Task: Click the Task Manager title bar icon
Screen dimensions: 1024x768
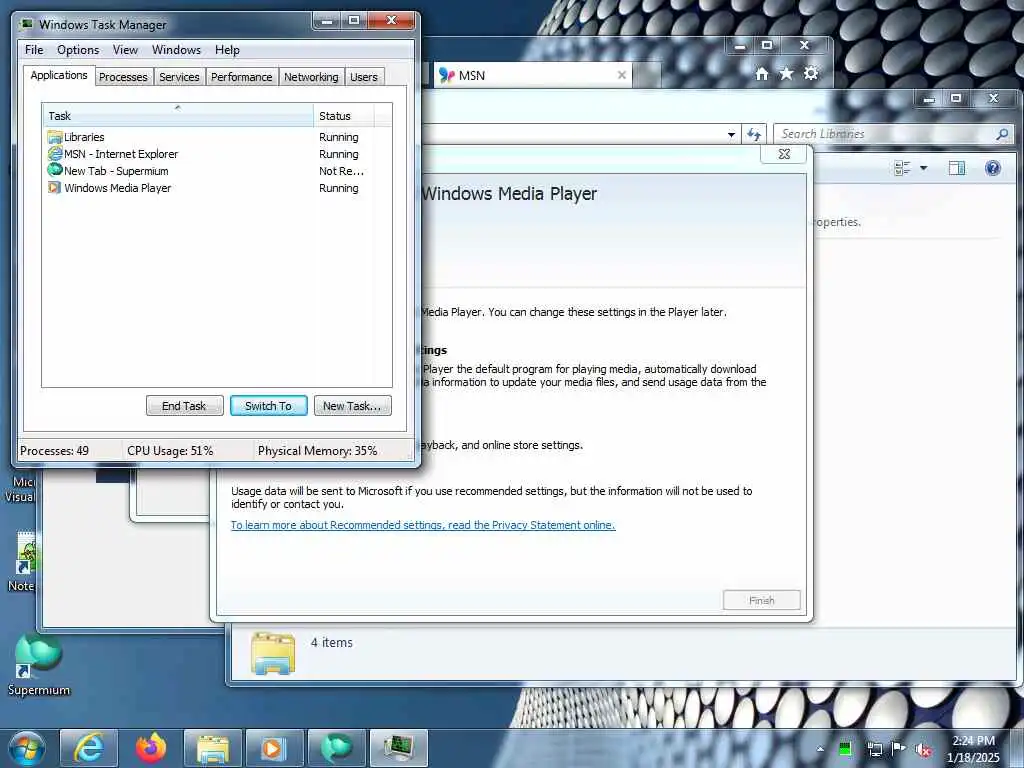Action: click(x=26, y=25)
